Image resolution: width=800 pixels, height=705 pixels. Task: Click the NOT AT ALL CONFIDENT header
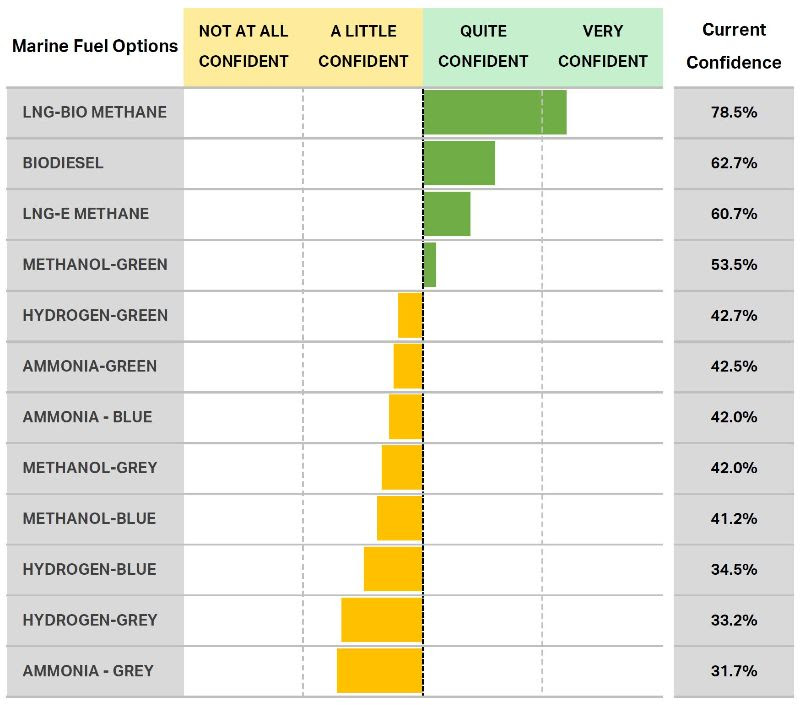coord(243,46)
